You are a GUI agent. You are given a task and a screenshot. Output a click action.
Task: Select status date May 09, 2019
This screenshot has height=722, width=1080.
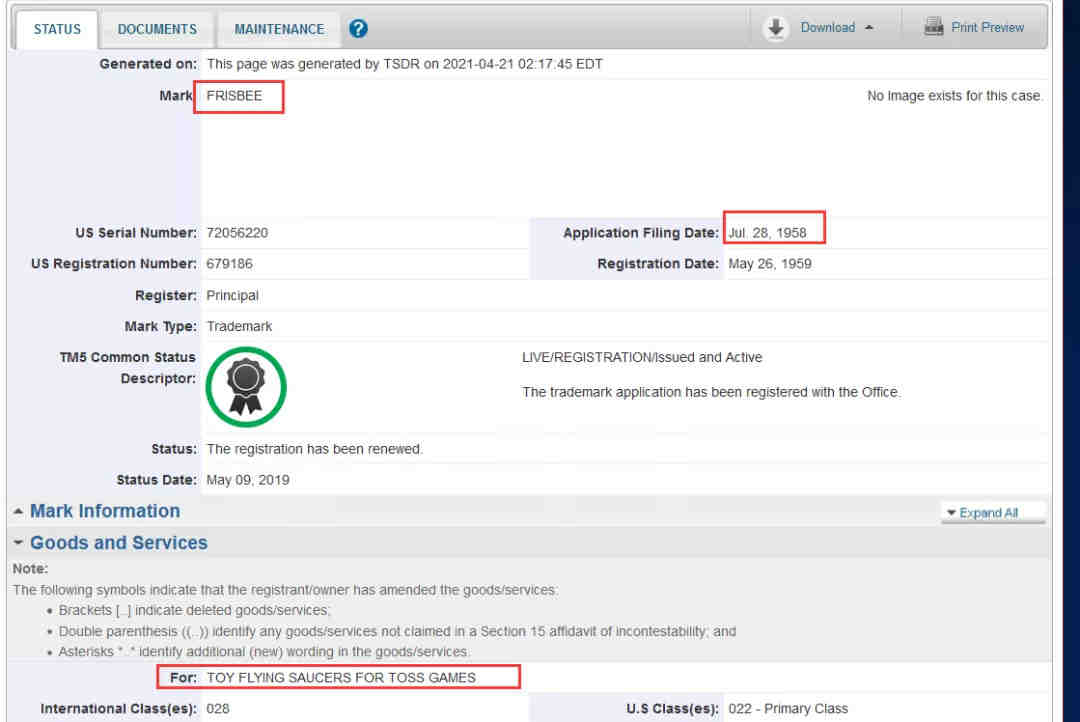[248, 480]
